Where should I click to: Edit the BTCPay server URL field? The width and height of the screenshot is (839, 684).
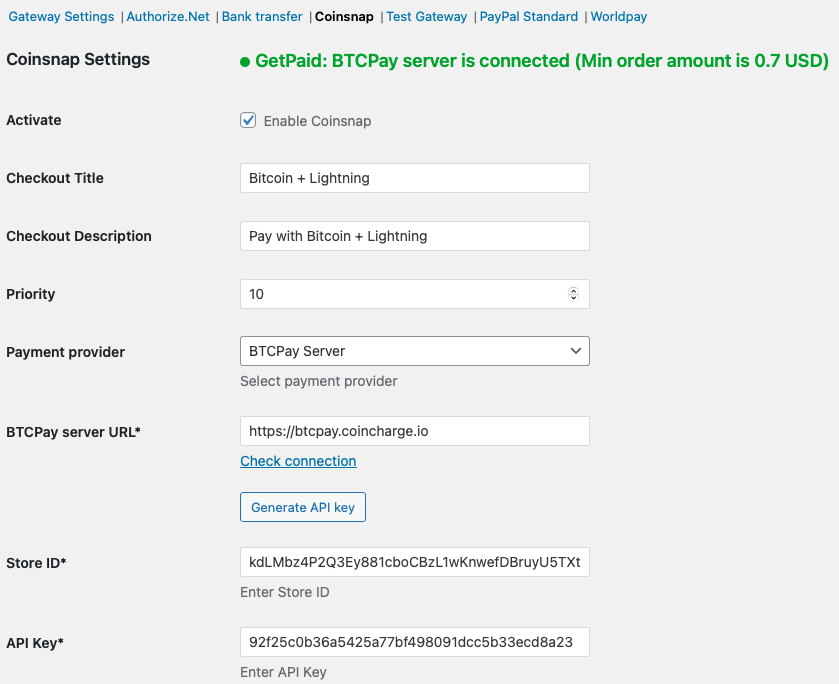pyautogui.click(x=414, y=431)
